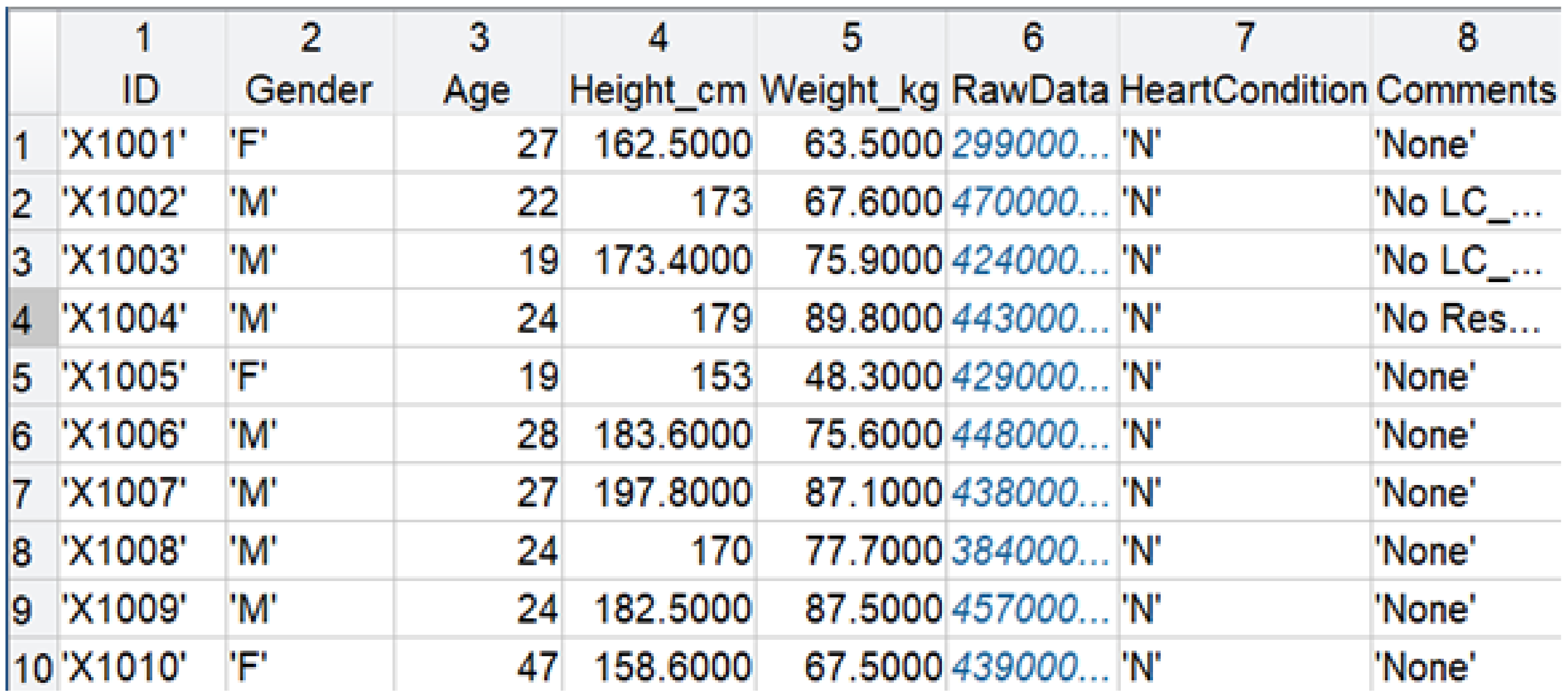Open RawData link 299000 in row 1
Screen dimensions: 1568x693
tap(1030, 145)
